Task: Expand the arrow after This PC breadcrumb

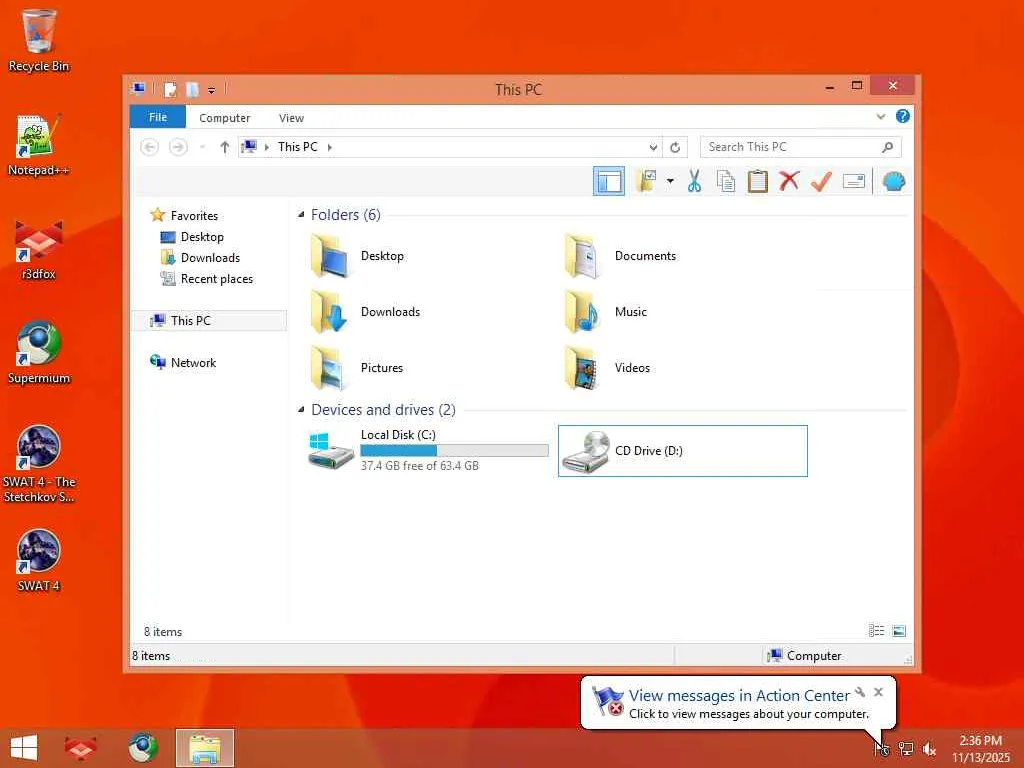Action: tap(330, 148)
